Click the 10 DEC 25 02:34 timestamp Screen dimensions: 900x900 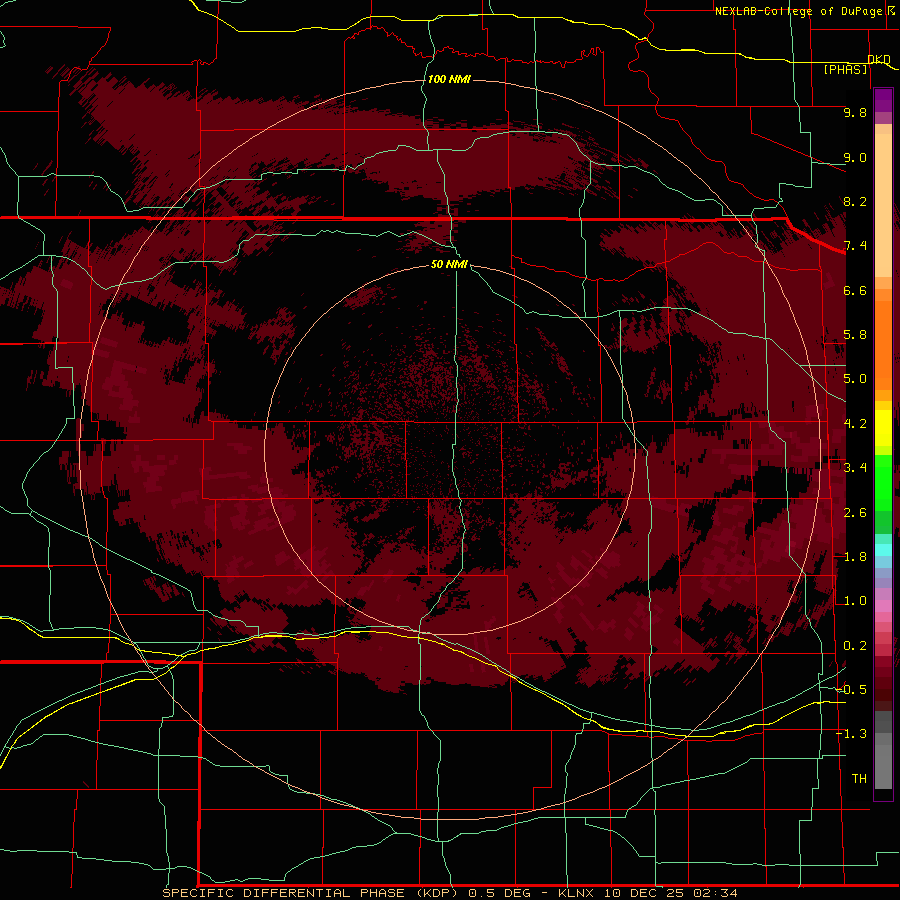671,893
